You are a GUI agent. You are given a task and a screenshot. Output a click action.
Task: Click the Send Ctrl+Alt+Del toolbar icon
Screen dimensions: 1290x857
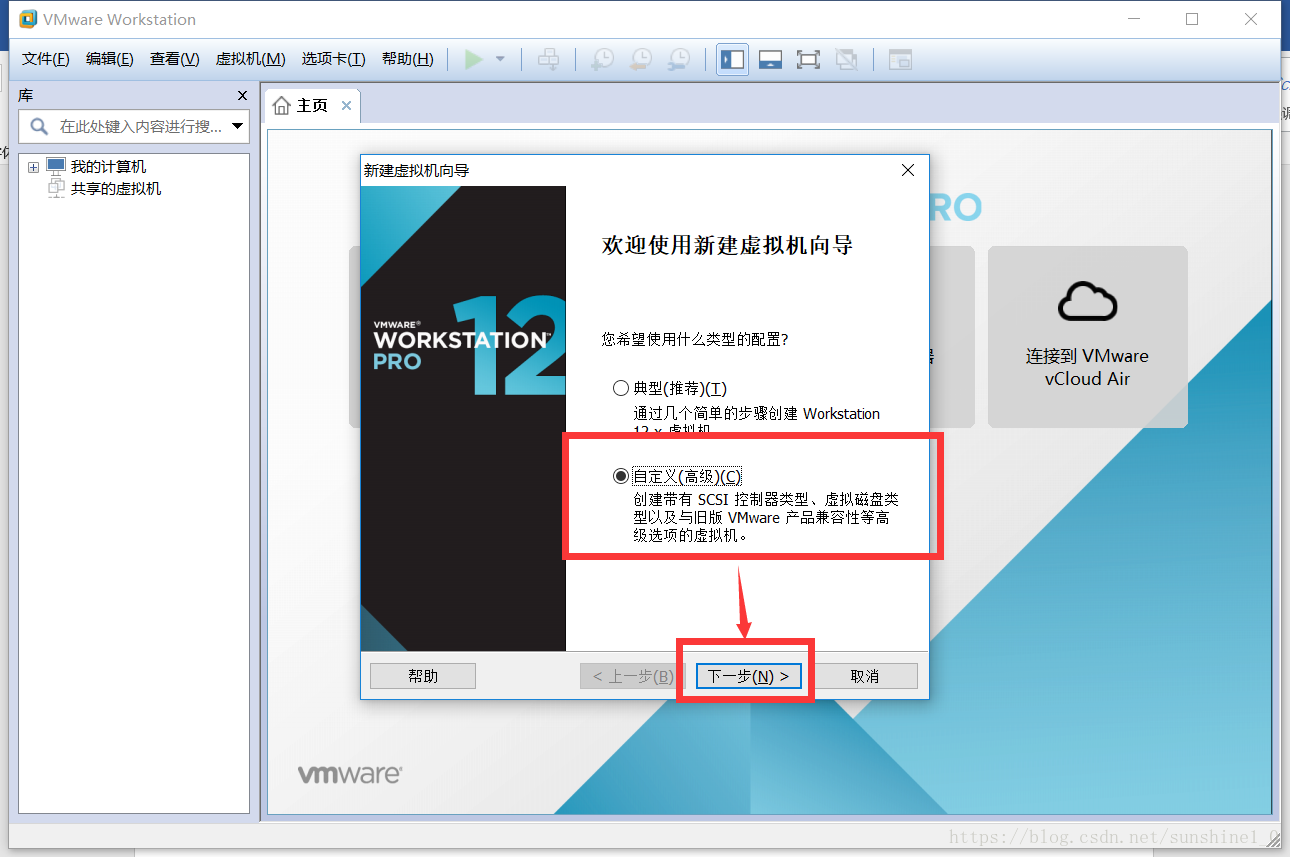pos(548,59)
